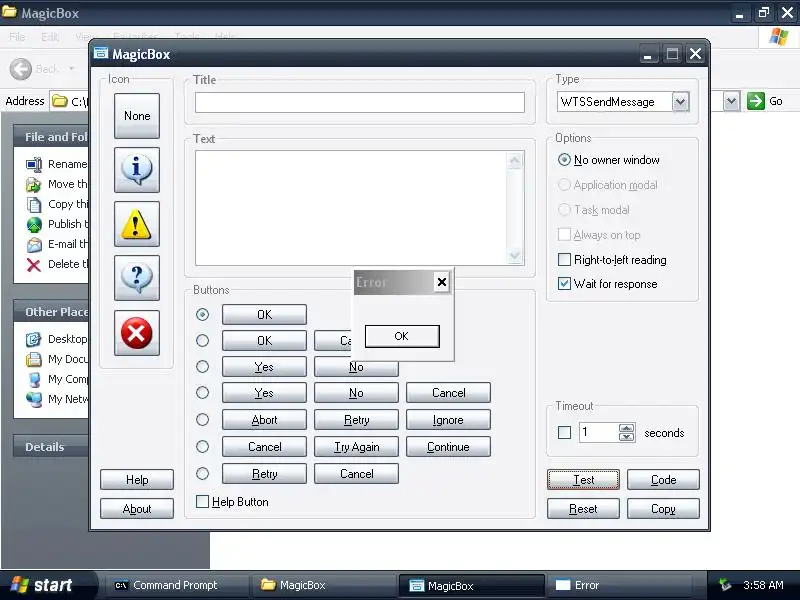
Task: Open the Edit menu in Explorer
Action: [x=49, y=37]
